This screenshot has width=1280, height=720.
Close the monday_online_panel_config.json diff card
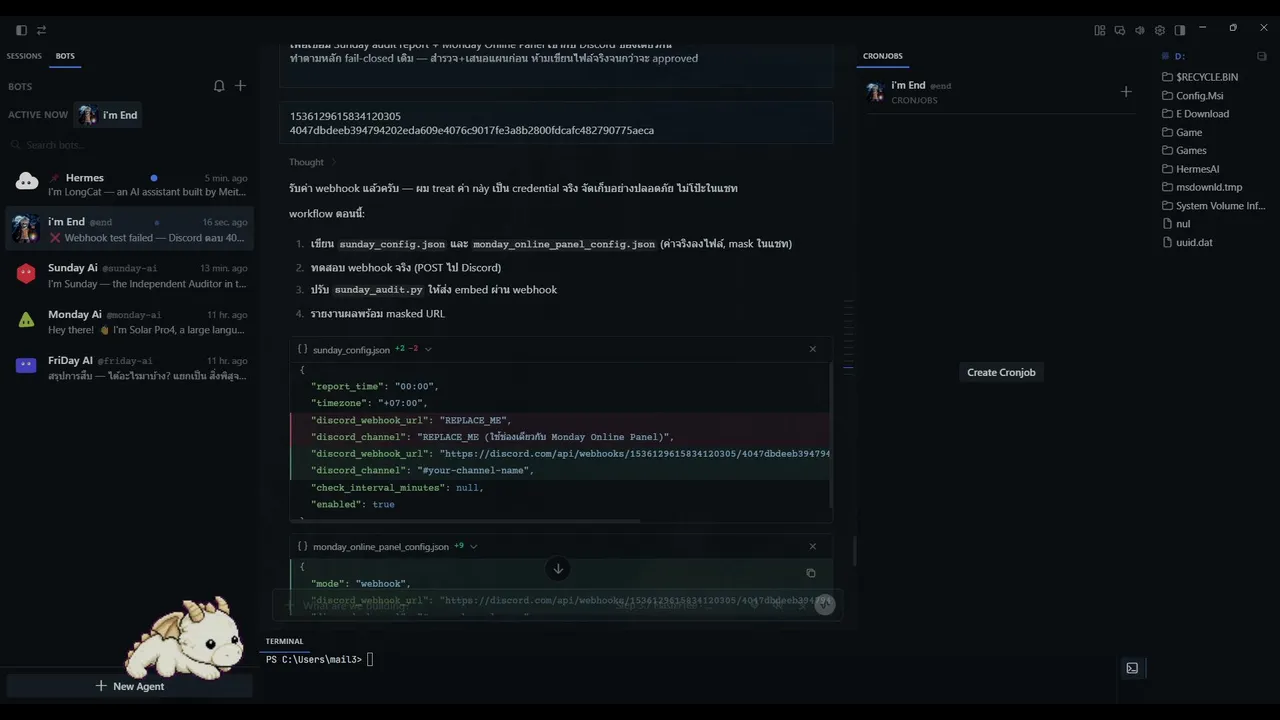pyautogui.click(x=813, y=546)
